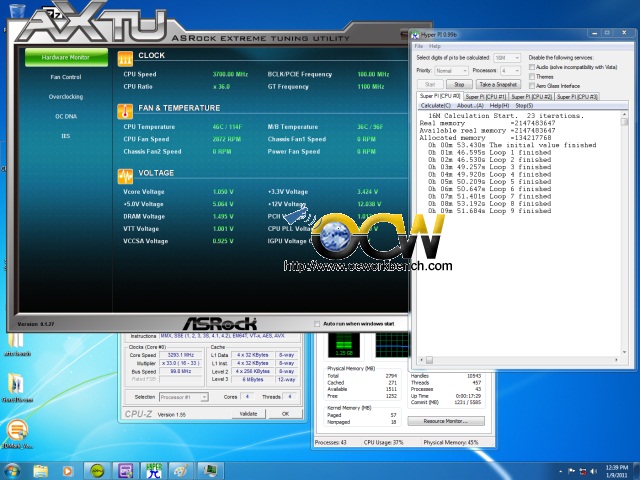Click the Fan & Temperature thermometer icon
This screenshot has height=480, width=640.
point(125,111)
